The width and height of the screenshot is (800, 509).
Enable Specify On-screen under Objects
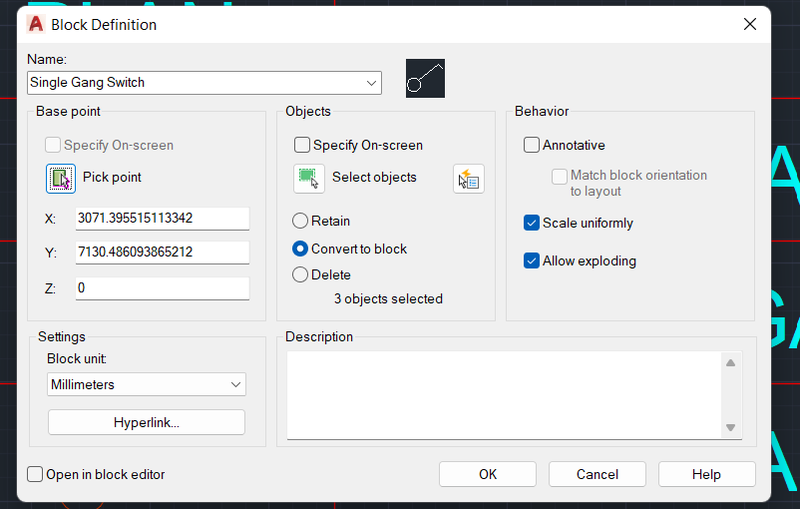(302, 145)
